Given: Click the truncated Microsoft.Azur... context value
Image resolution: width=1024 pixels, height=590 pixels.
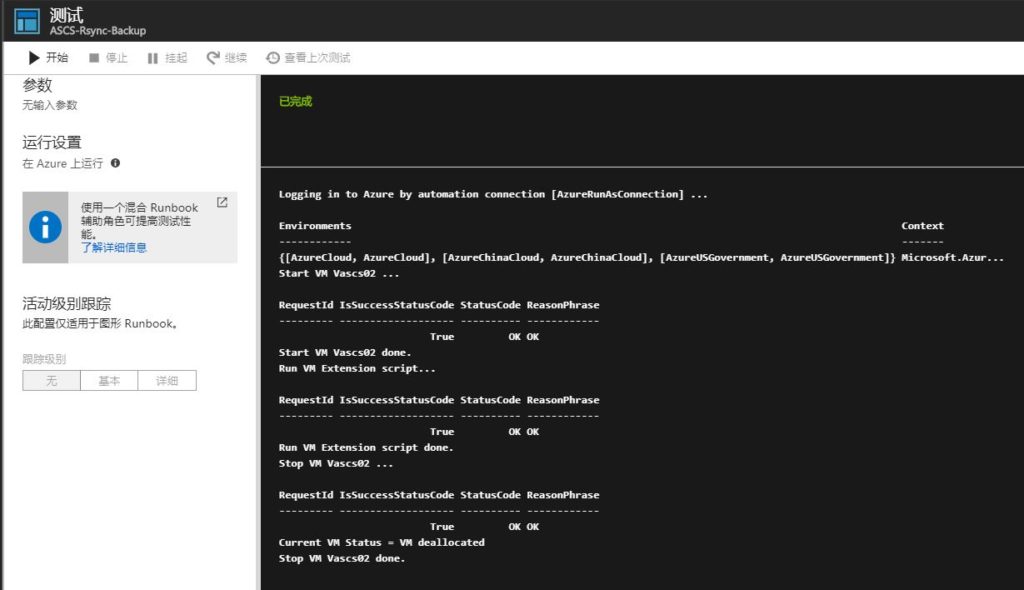Looking at the screenshot, I should tap(952, 258).
